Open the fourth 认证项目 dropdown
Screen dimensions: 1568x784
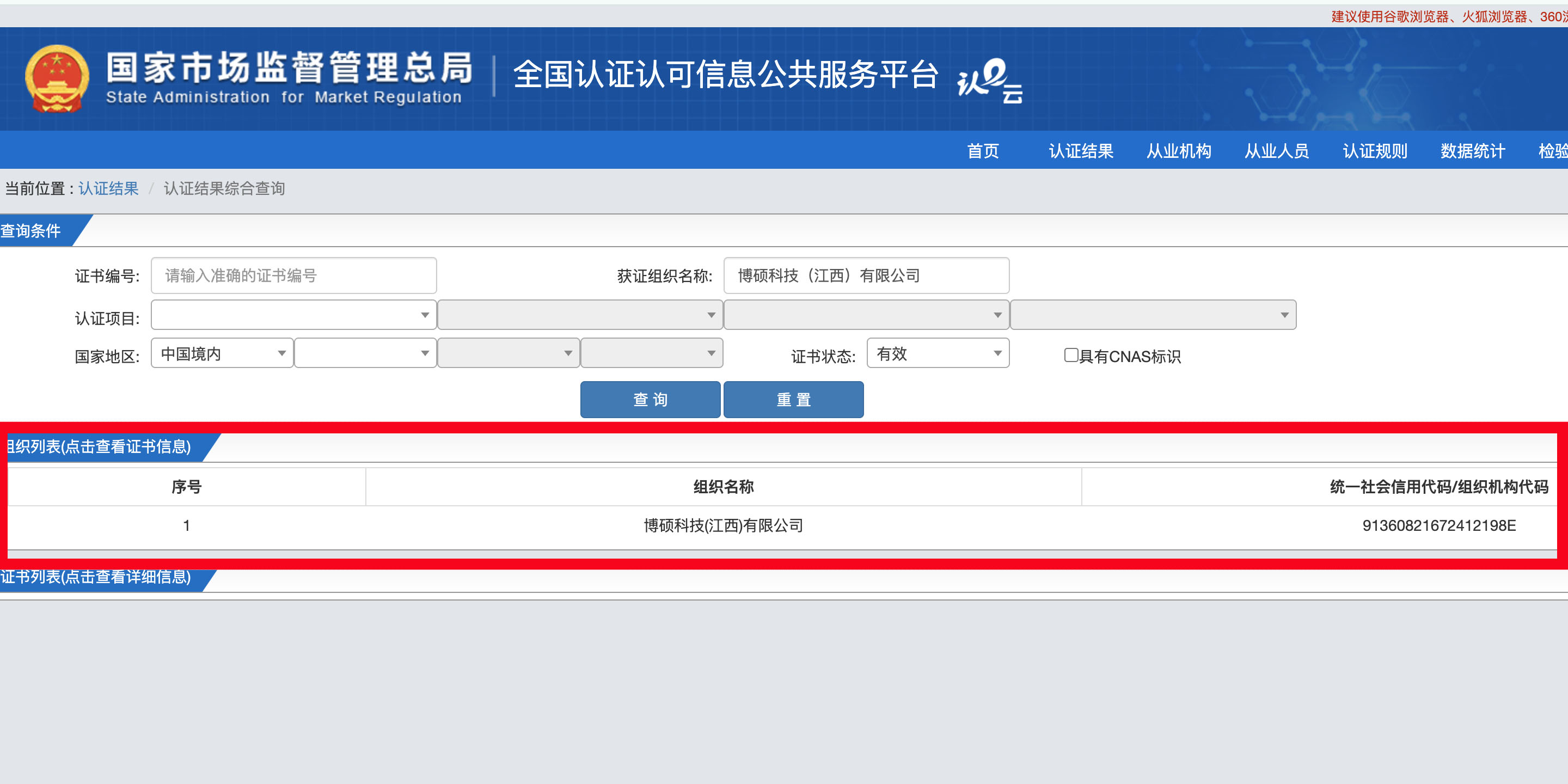pos(1153,315)
